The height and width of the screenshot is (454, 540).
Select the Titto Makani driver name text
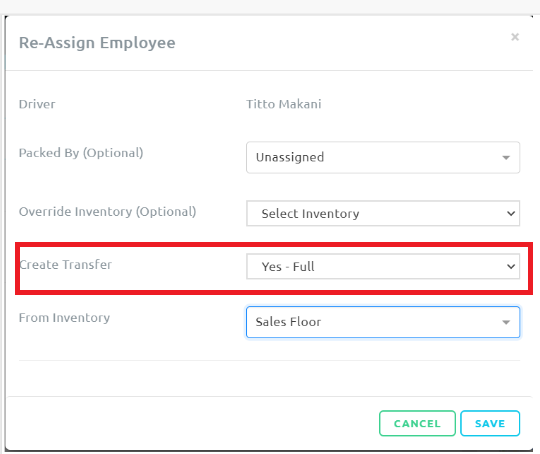(284, 104)
